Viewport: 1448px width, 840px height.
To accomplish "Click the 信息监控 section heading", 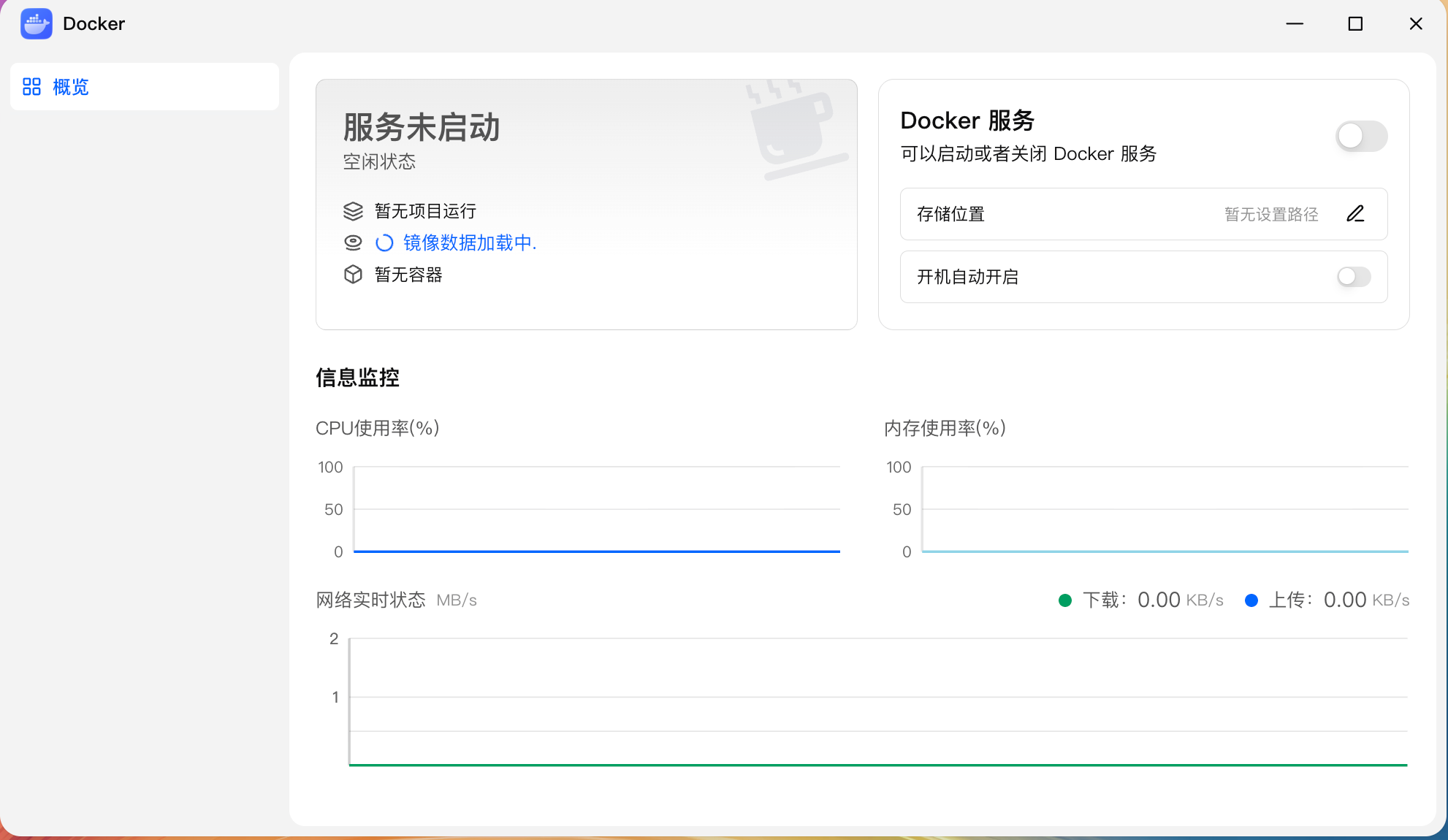I will coord(357,378).
